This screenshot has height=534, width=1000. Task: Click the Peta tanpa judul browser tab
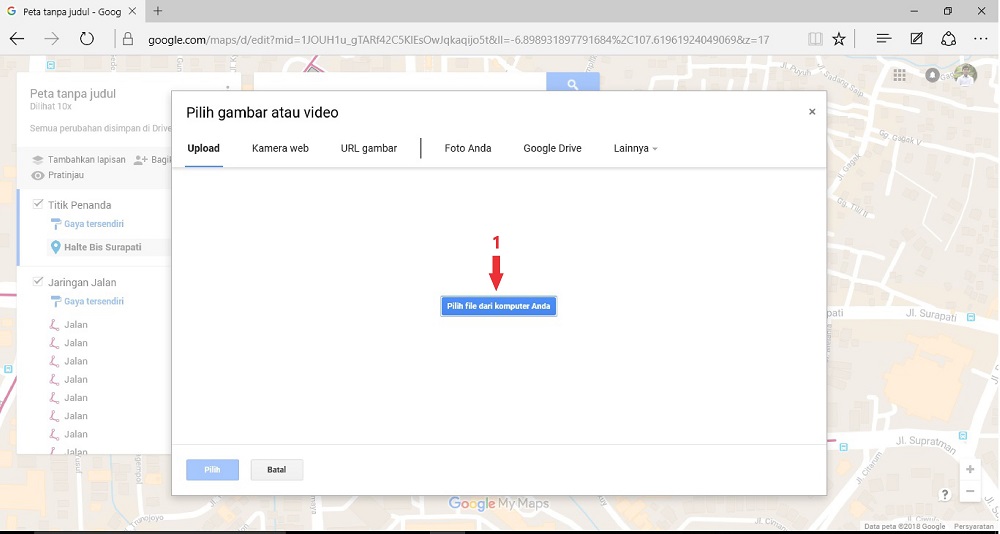[71, 11]
